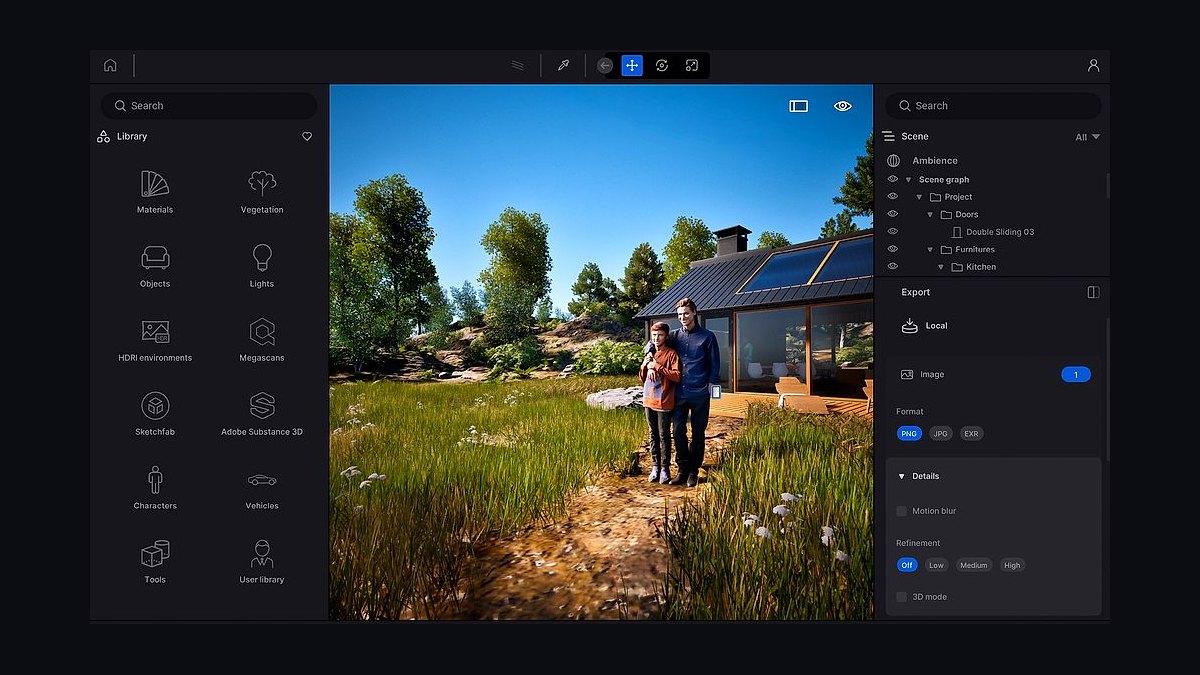
Task: Click the Export panel title text
Action: click(x=916, y=292)
